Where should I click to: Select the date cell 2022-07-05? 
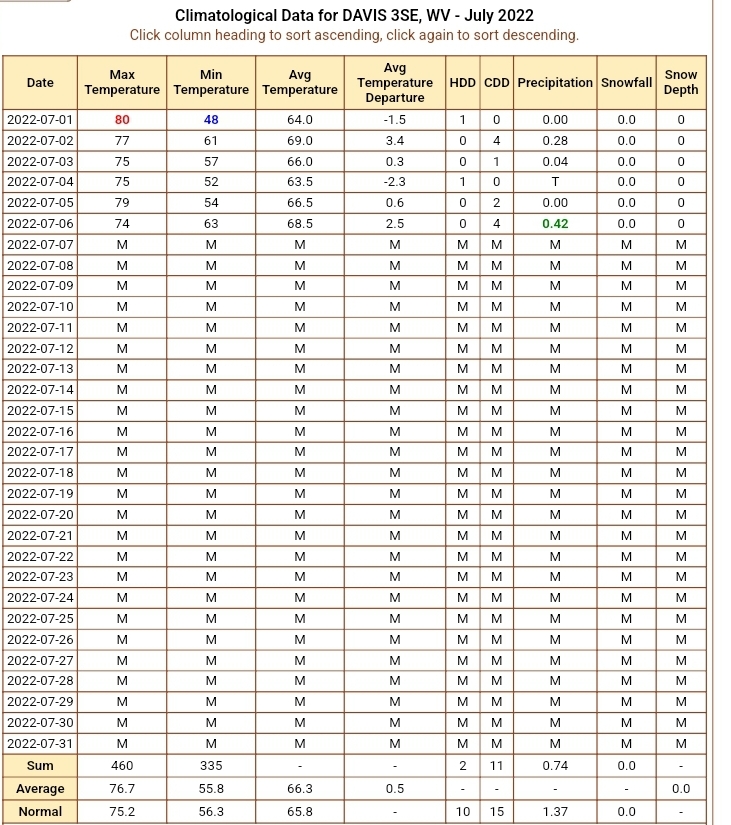point(40,203)
